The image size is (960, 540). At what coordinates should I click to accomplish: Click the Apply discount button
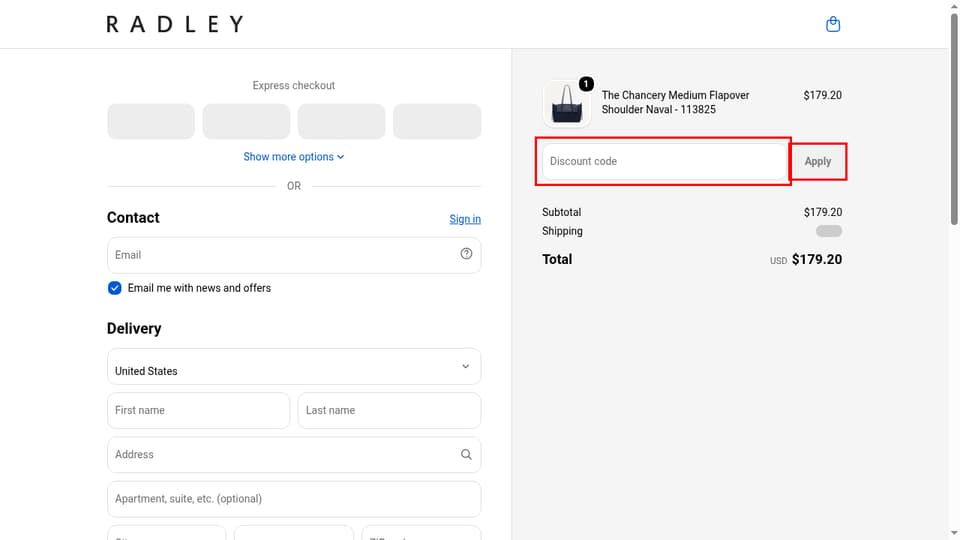coord(818,162)
